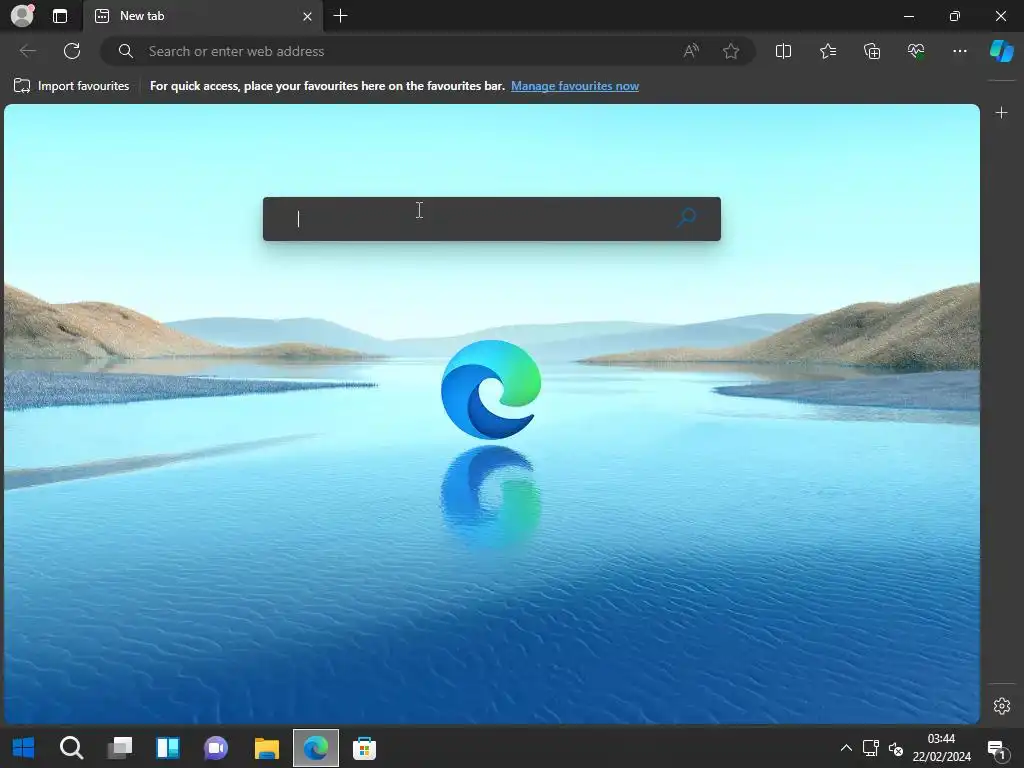Open Task View on taskbar
This screenshot has height=768, width=1024.
(x=120, y=748)
